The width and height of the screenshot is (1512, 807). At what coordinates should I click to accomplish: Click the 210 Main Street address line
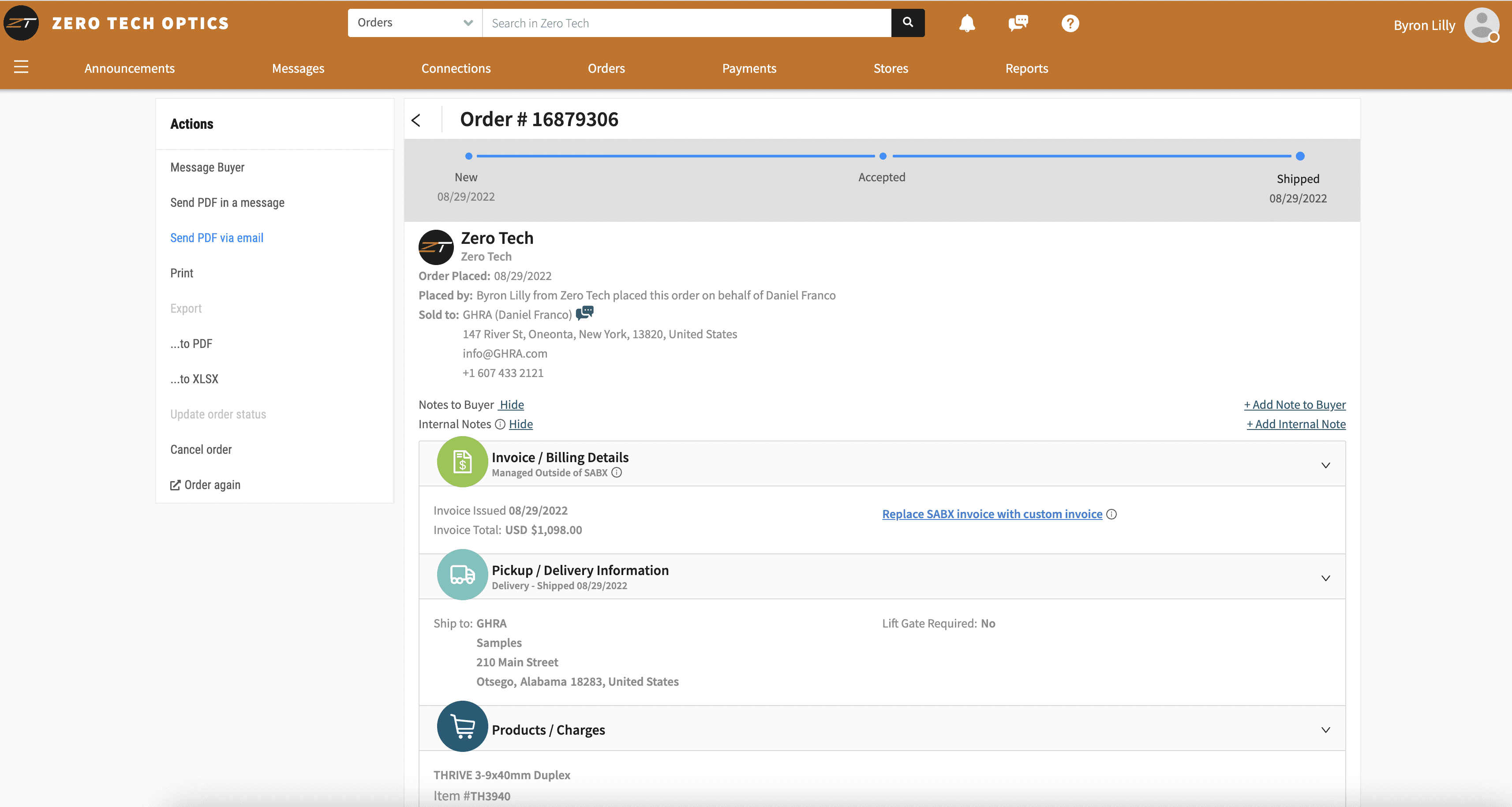pyautogui.click(x=517, y=662)
